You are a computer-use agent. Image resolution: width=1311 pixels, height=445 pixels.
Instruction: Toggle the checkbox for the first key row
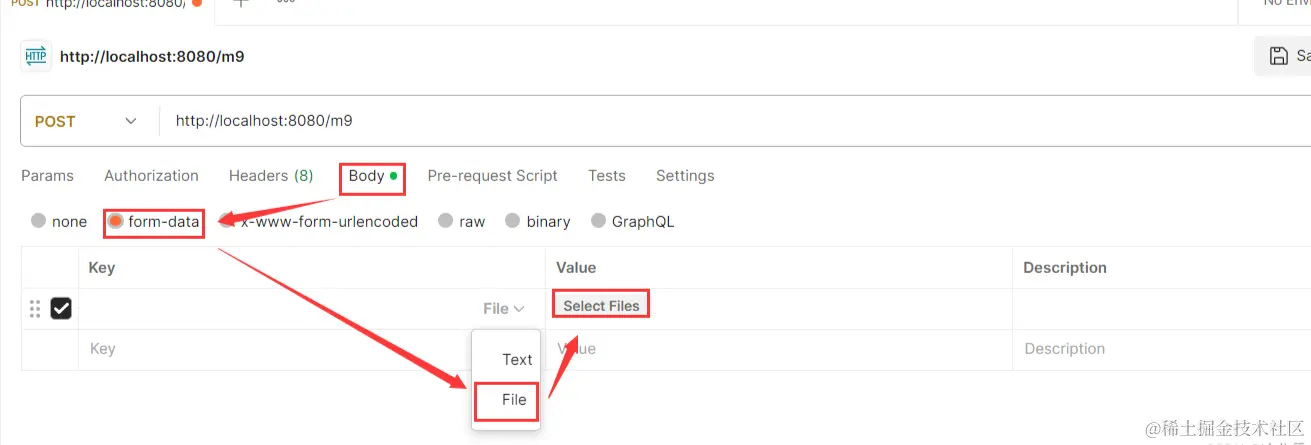click(61, 309)
